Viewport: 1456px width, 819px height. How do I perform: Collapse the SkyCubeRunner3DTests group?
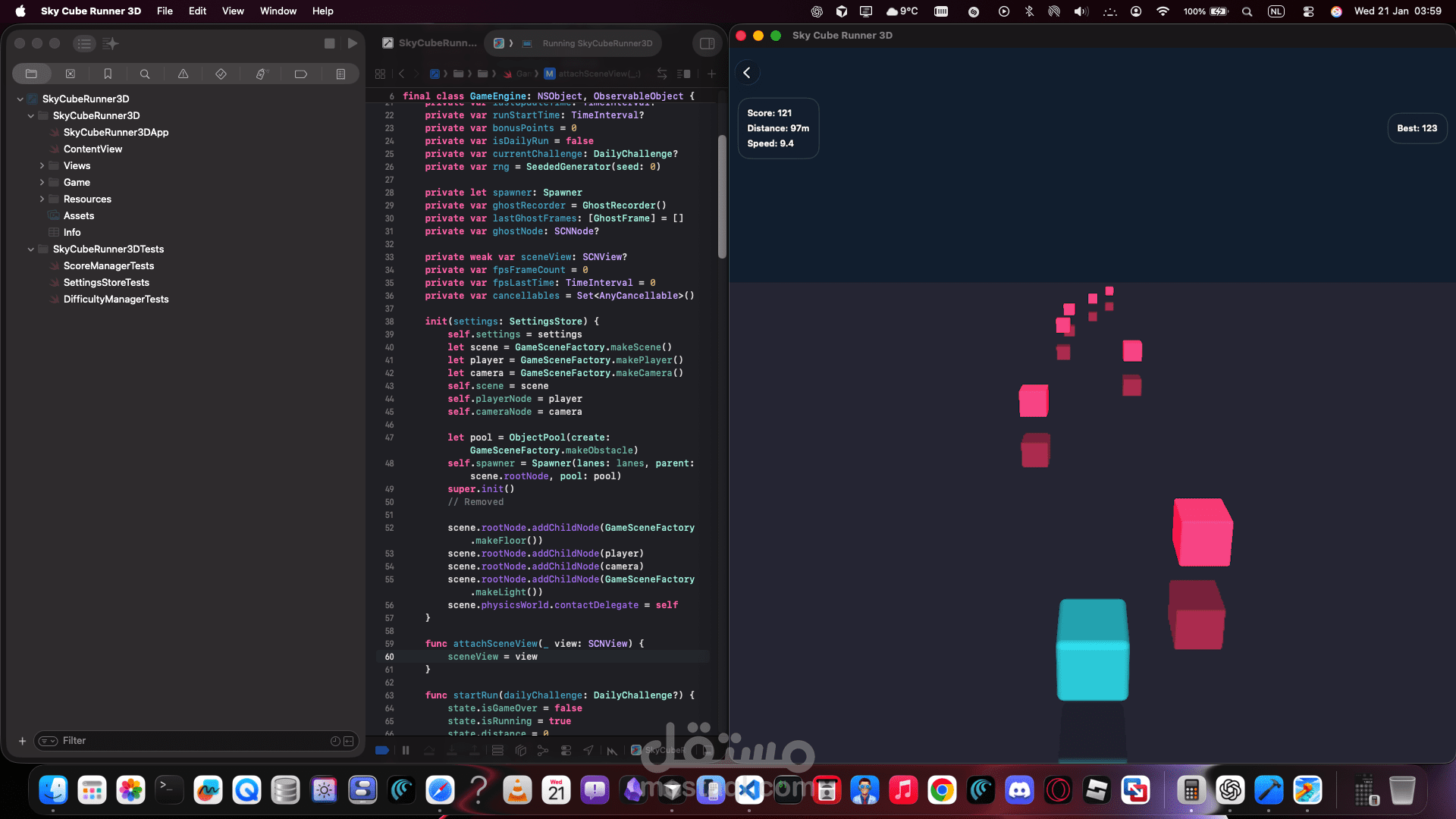point(30,249)
